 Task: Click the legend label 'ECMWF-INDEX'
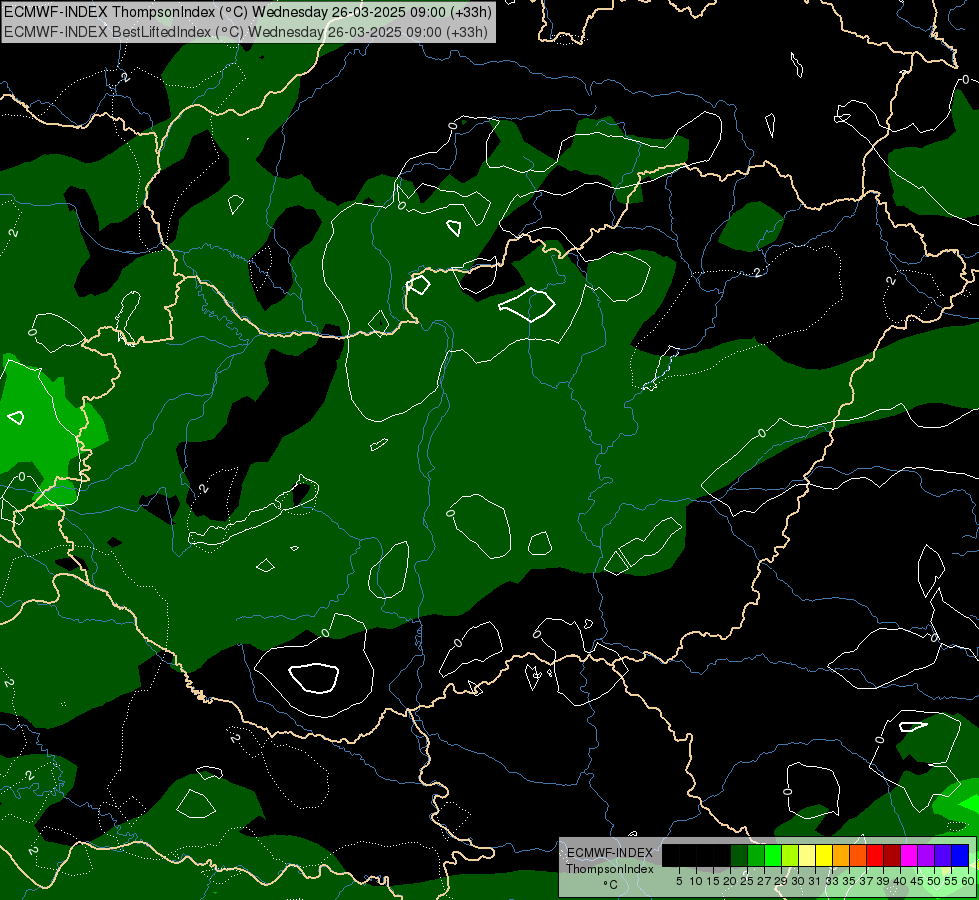tap(609, 853)
